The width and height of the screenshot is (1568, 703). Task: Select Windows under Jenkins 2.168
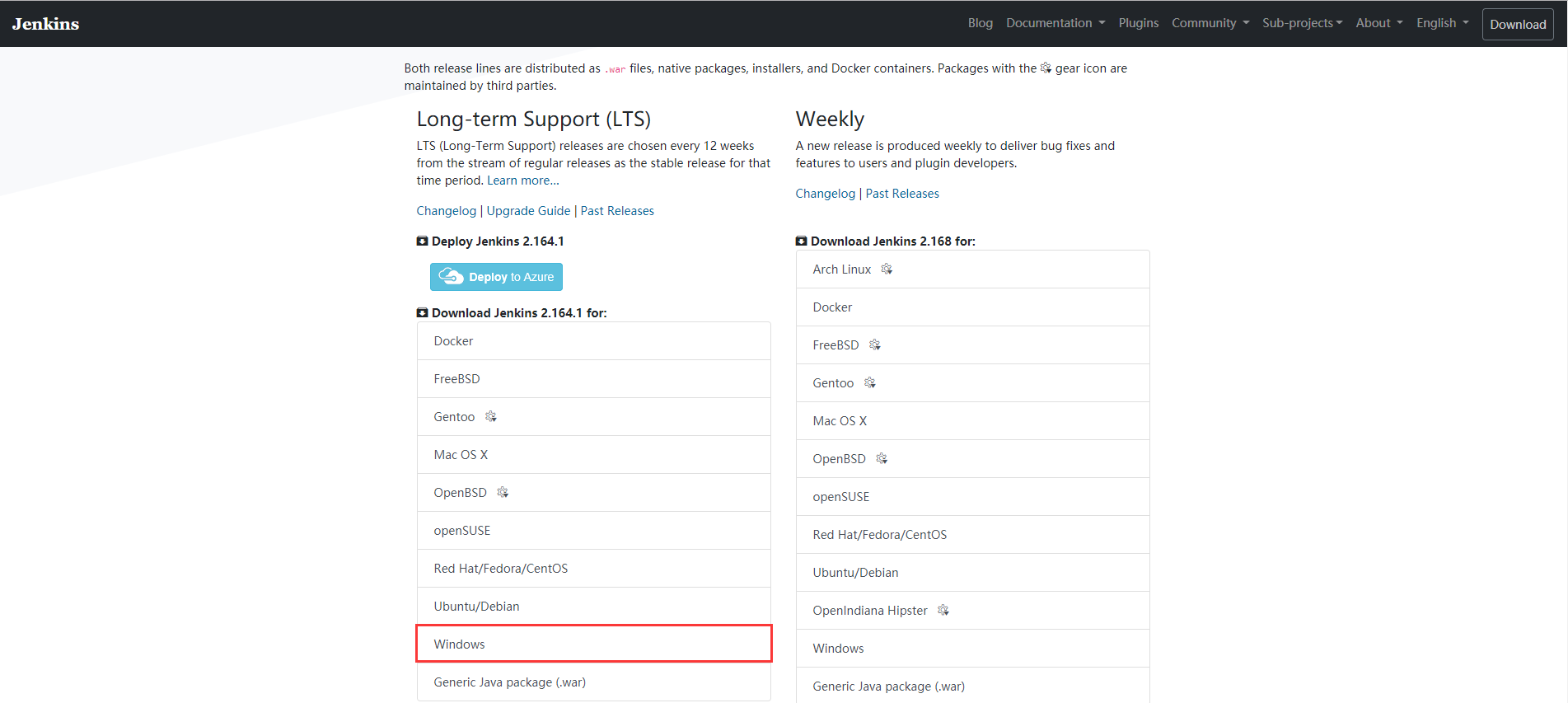pos(973,649)
